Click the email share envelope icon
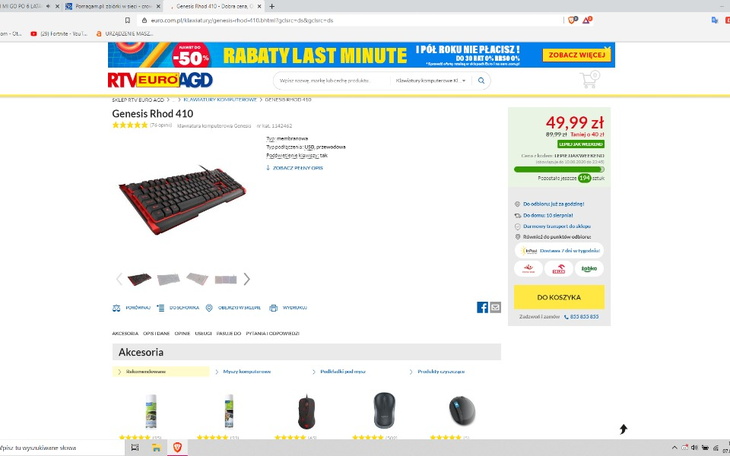The height and width of the screenshot is (456, 730). coord(495,307)
